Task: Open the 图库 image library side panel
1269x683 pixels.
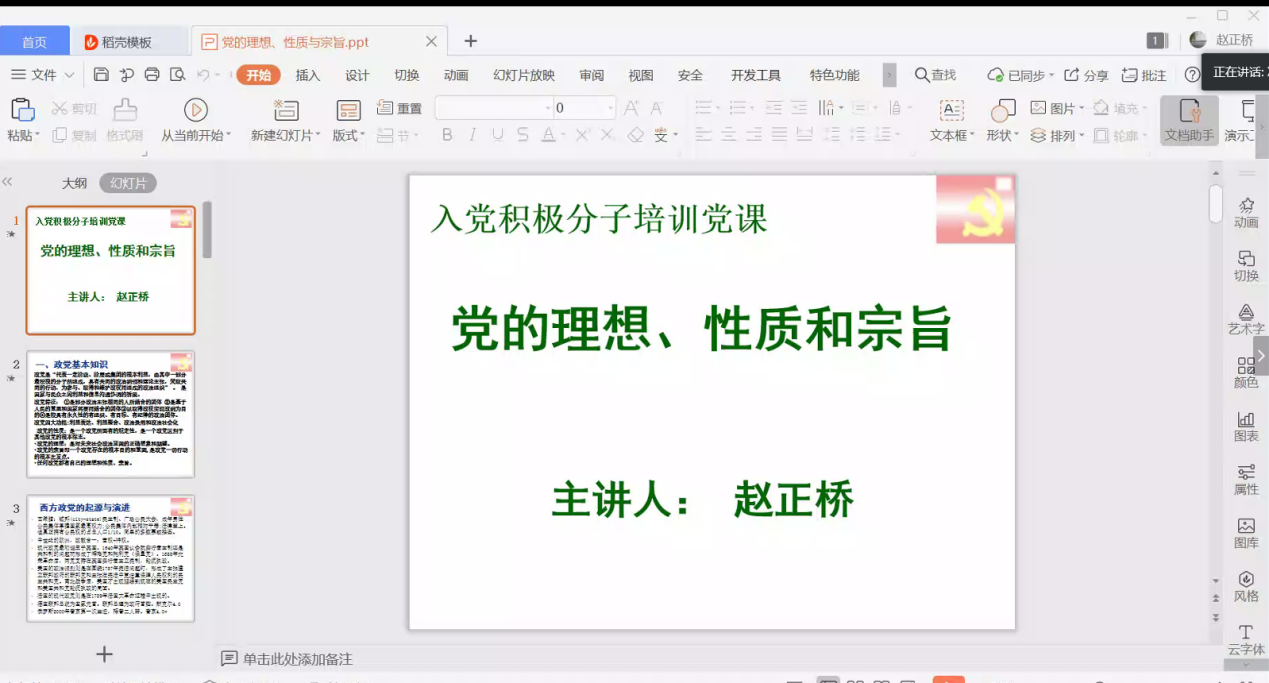Action: click(1246, 533)
